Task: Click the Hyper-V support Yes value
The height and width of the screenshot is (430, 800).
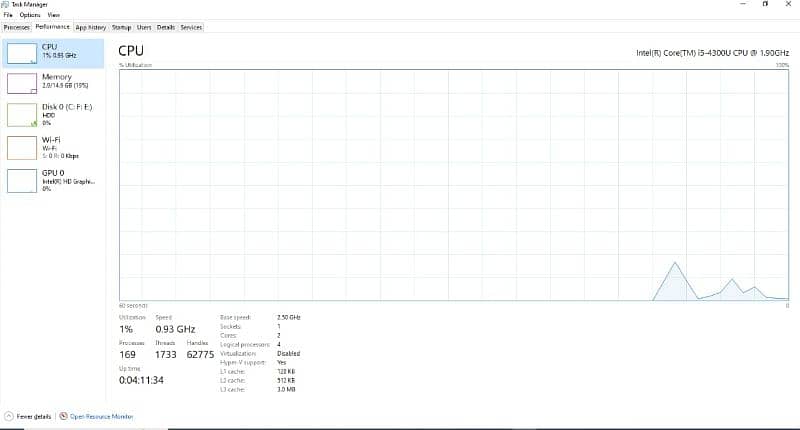Action: (282, 362)
